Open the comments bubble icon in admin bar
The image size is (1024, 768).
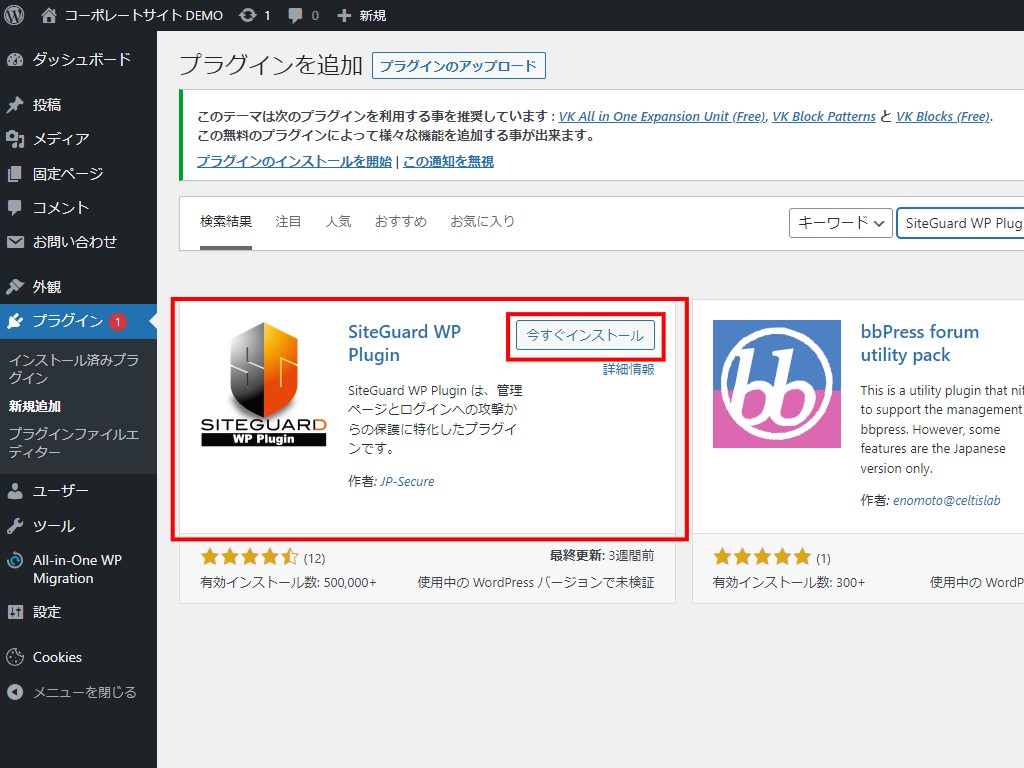point(295,15)
